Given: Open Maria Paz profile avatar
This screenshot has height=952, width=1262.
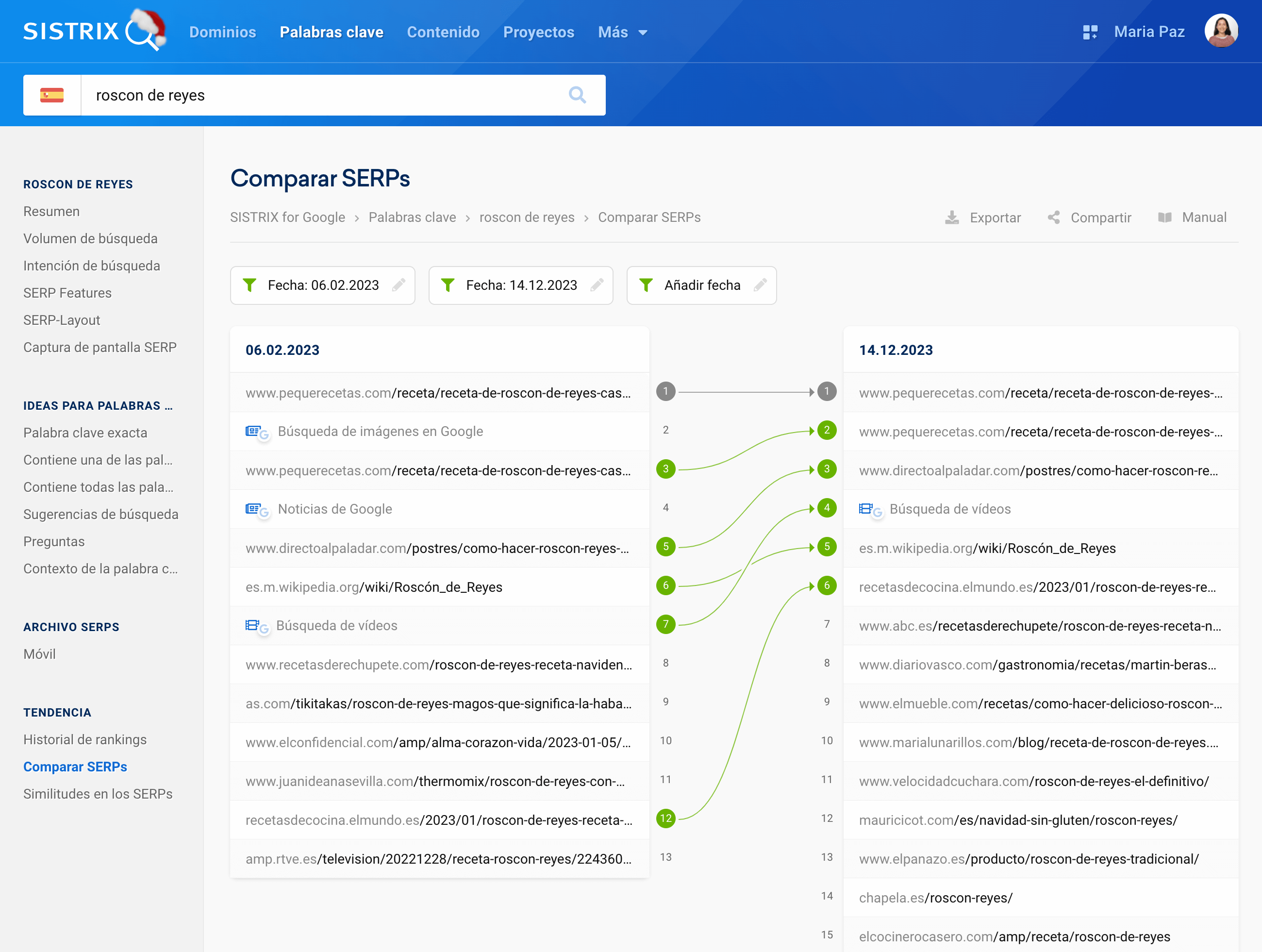Looking at the screenshot, I should pyautogui.click(x=1220, y=31).
